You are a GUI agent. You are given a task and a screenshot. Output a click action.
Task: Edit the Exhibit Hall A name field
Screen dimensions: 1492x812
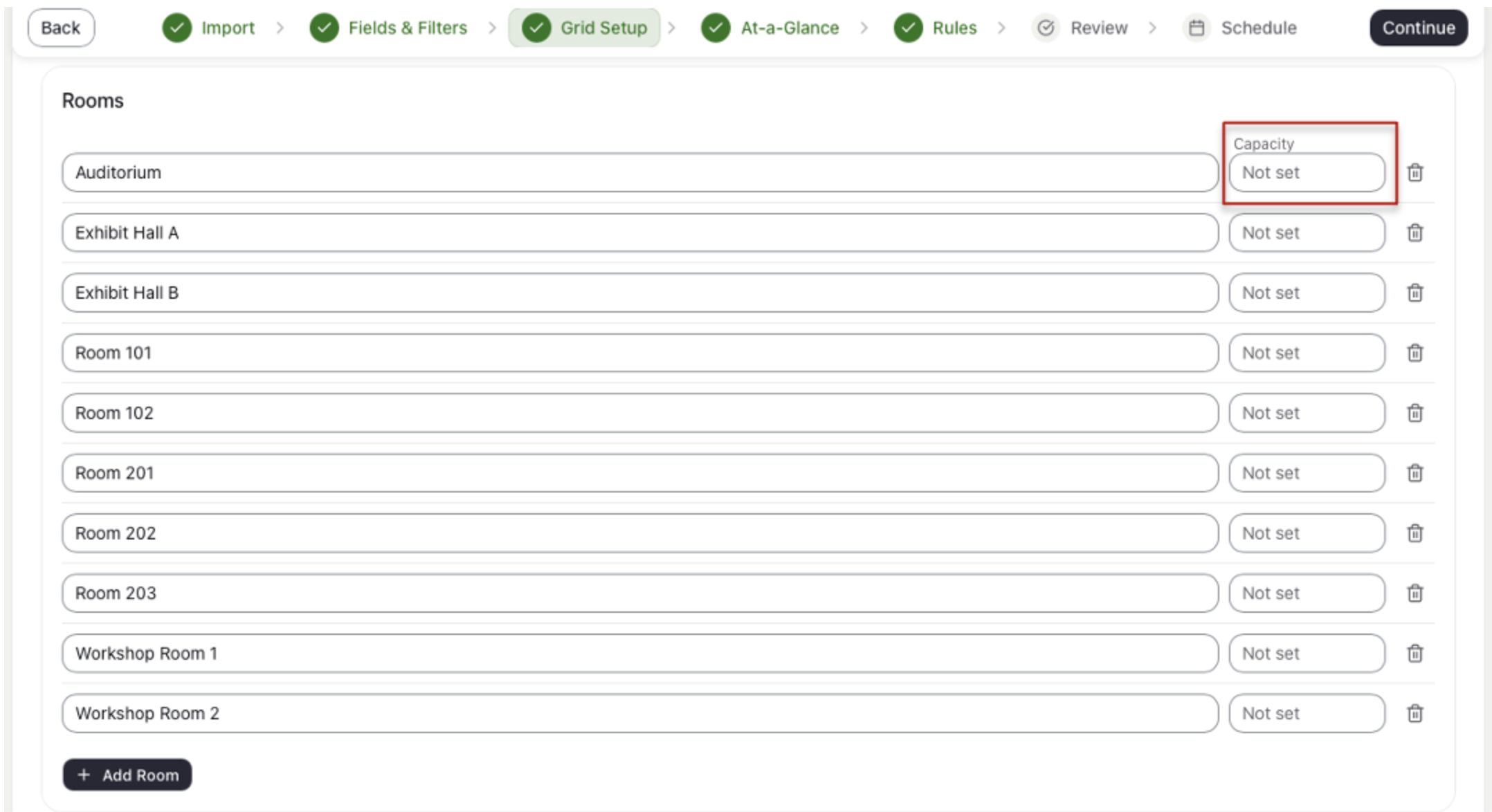pos(640,232)
